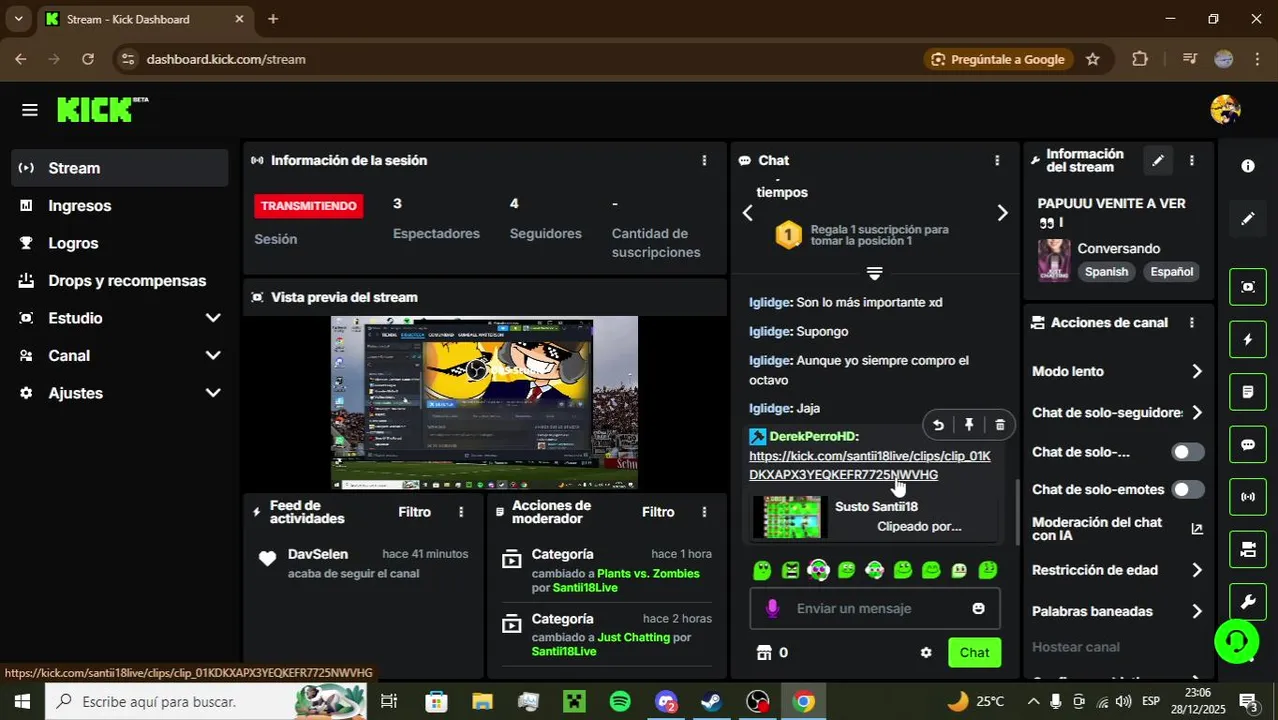Open Información del stream three-dot menu
The image size is (1278, 720).
[x=1191, y=160]
